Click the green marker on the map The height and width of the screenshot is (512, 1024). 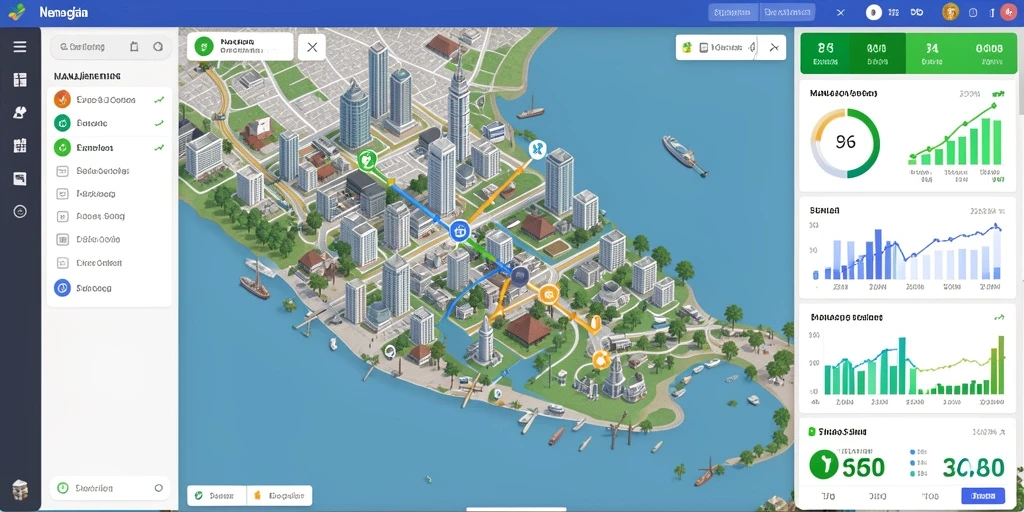pos(368,158)
